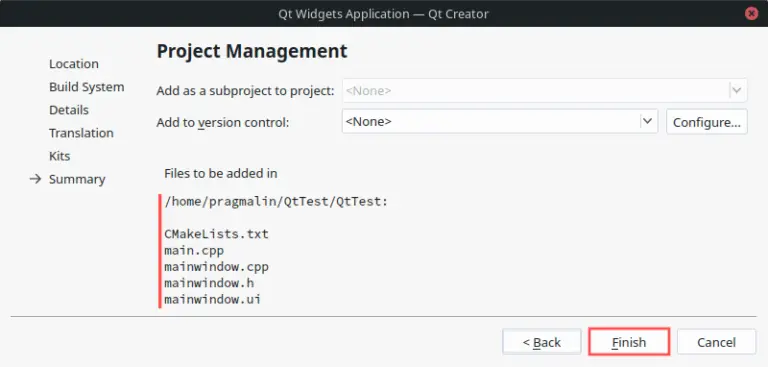Select the Summary wizard step
768x367 pixels.
tap(77, 179)
